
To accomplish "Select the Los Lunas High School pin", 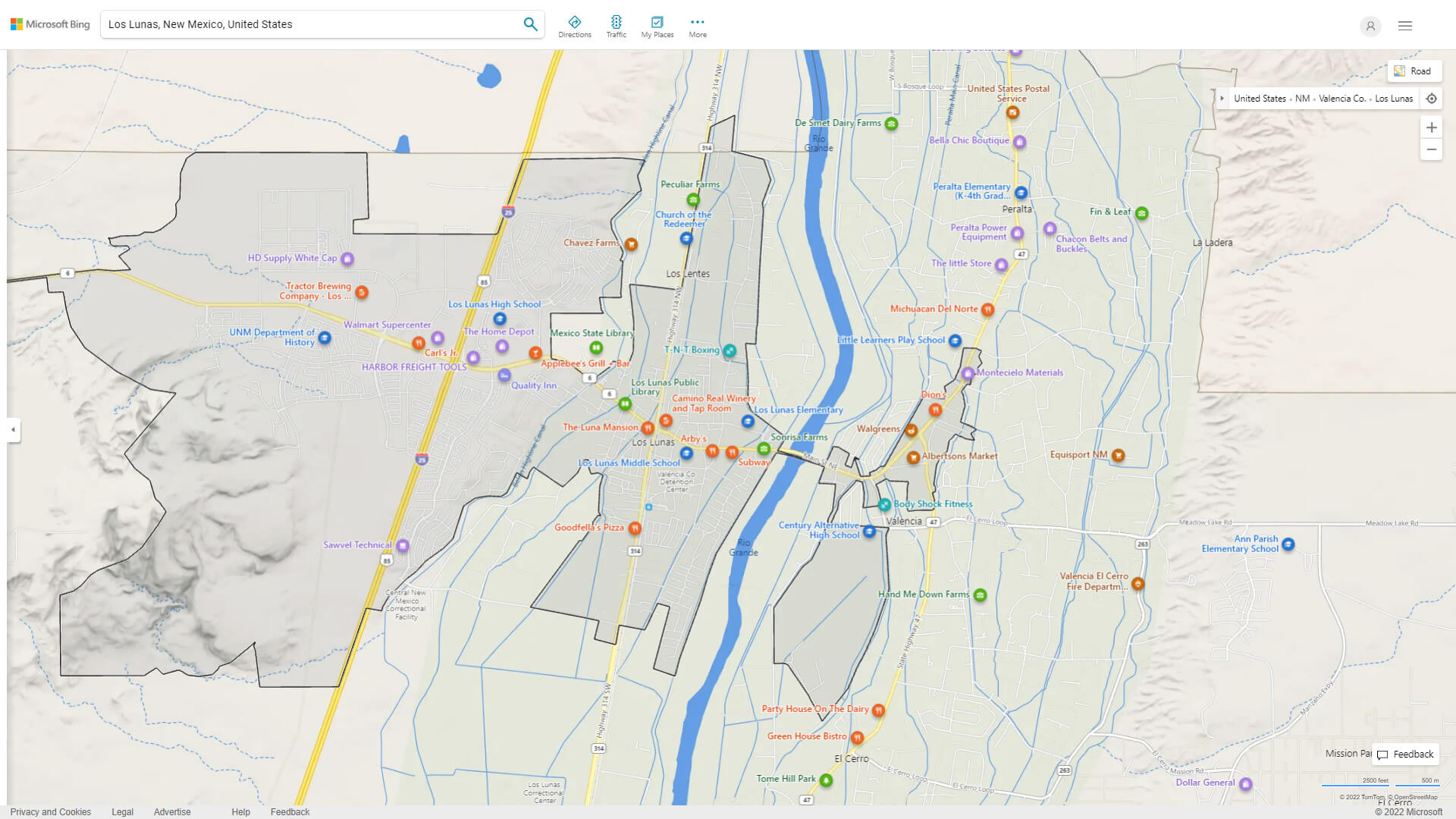I will (499, 318).
